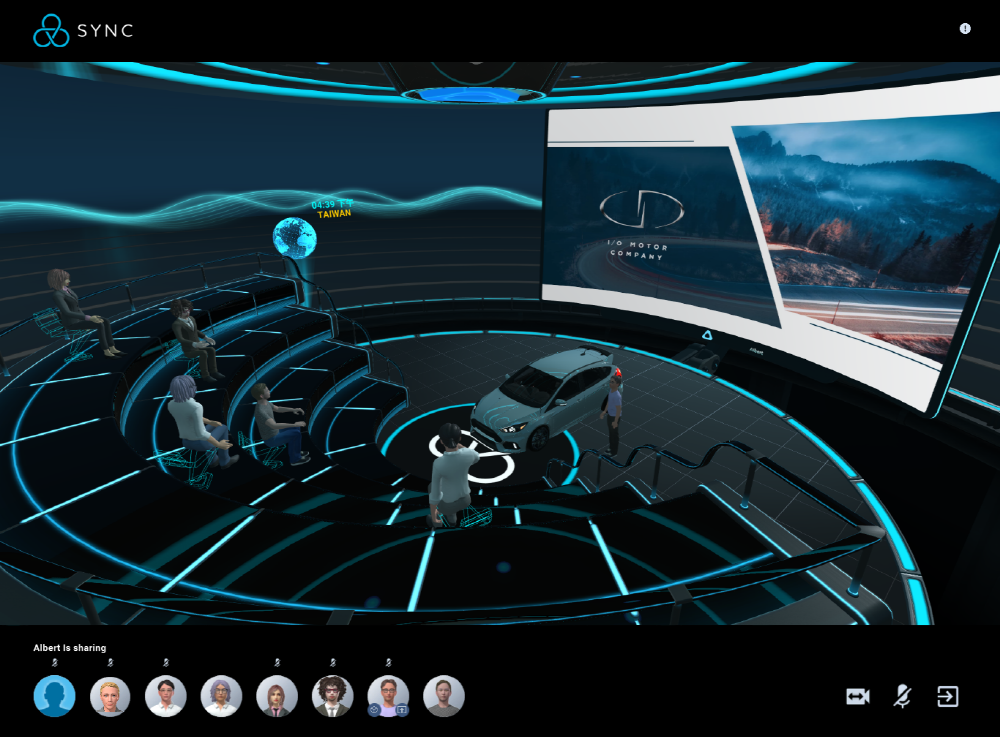Select the last participant avatar in gray shirt
The image size is (1000, 737).
pyautogui.click(x=443, y=696)
